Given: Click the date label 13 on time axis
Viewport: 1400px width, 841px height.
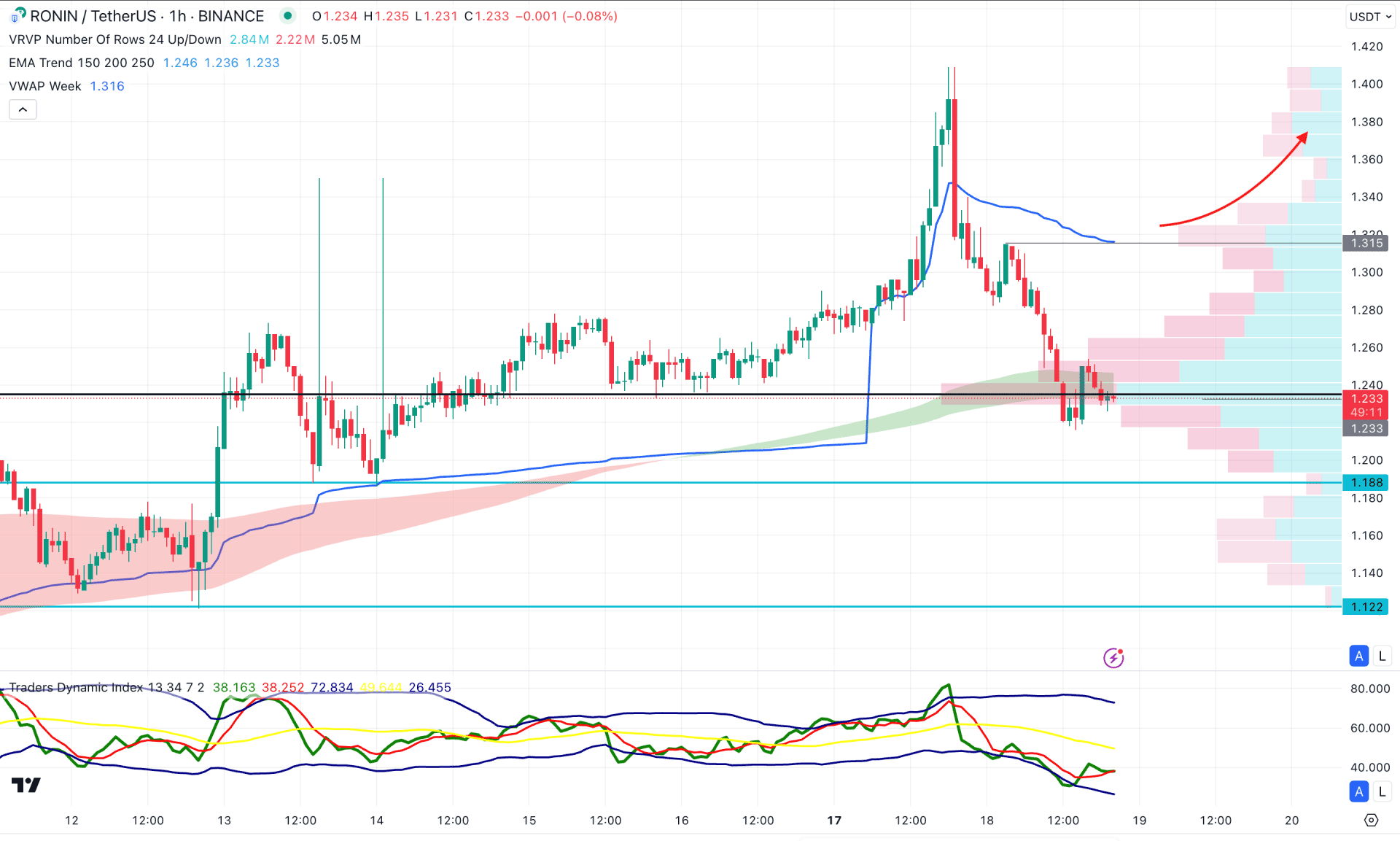Looking at the screenshot, I should [x=224, y=820].
